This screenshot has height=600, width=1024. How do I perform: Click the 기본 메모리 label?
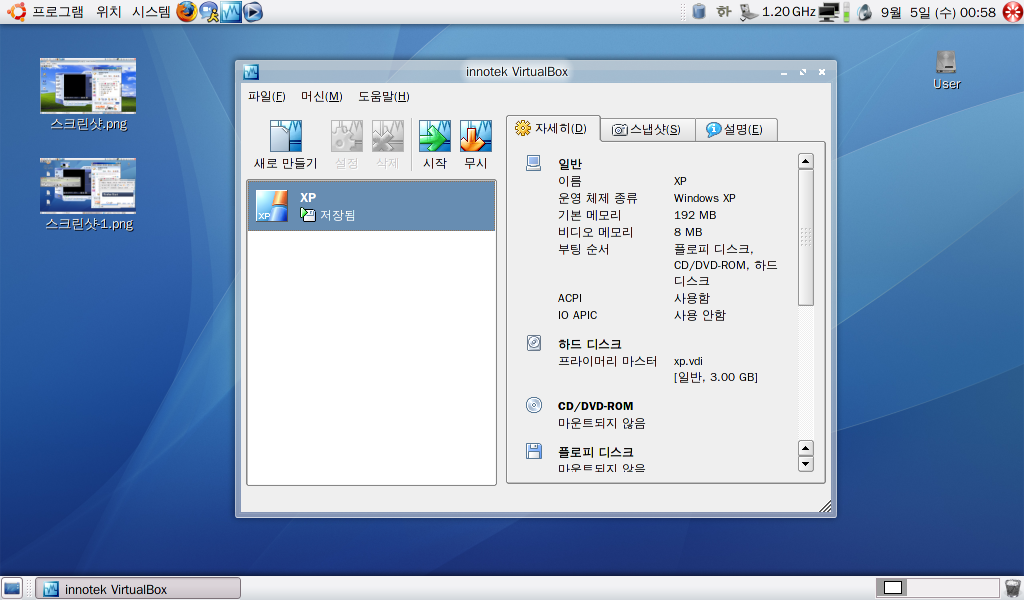point(589,215)
